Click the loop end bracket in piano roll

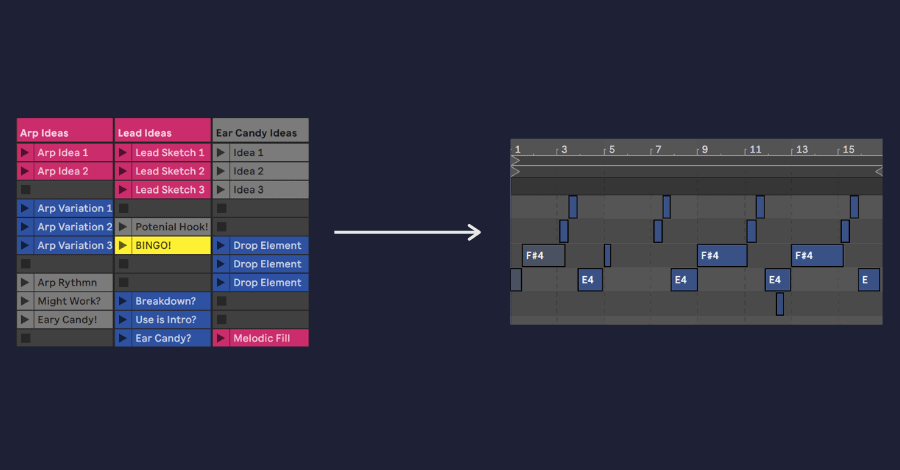pyautogui.click(x=879, y=171)
